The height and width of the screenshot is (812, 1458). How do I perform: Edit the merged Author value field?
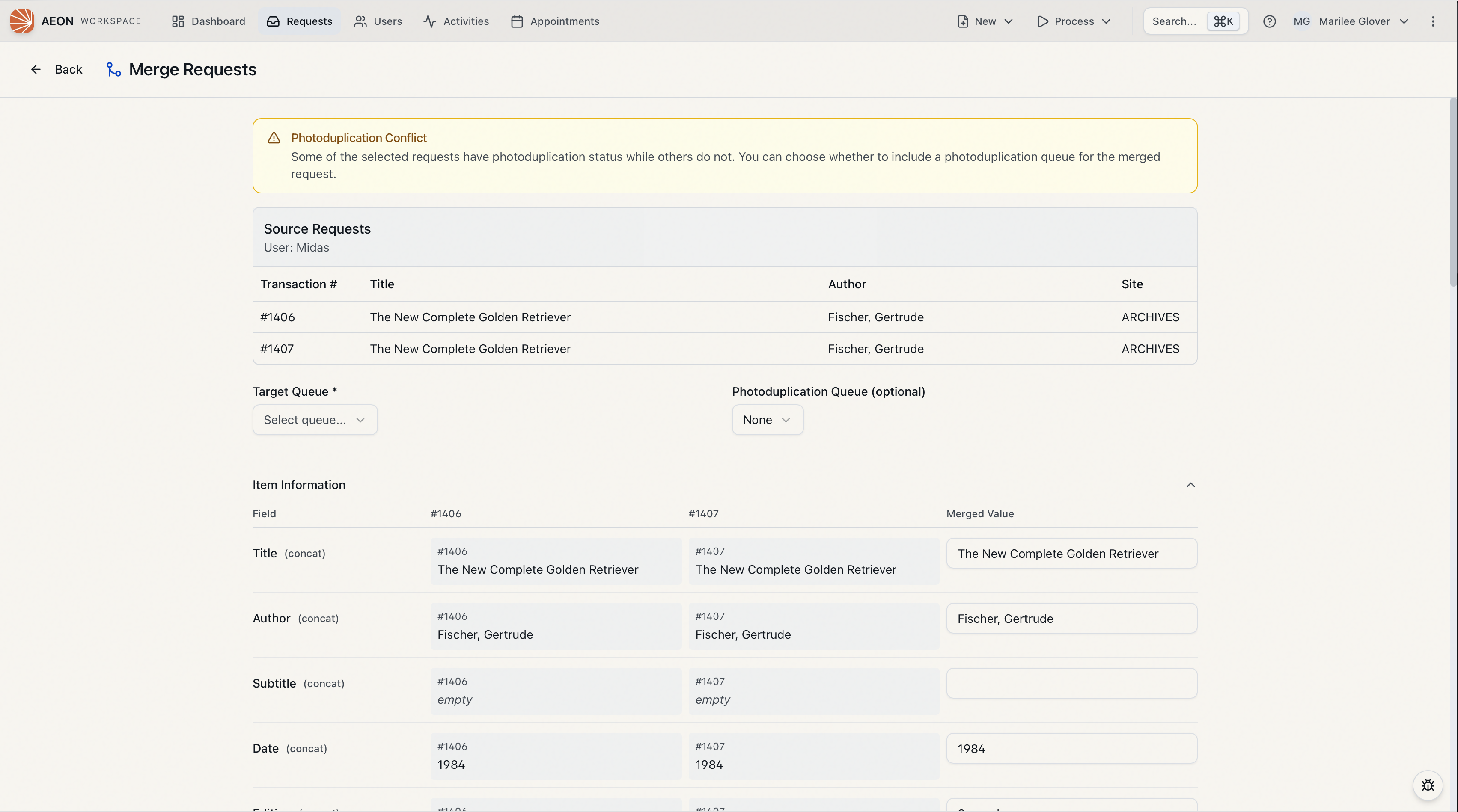click(1071, 618)
